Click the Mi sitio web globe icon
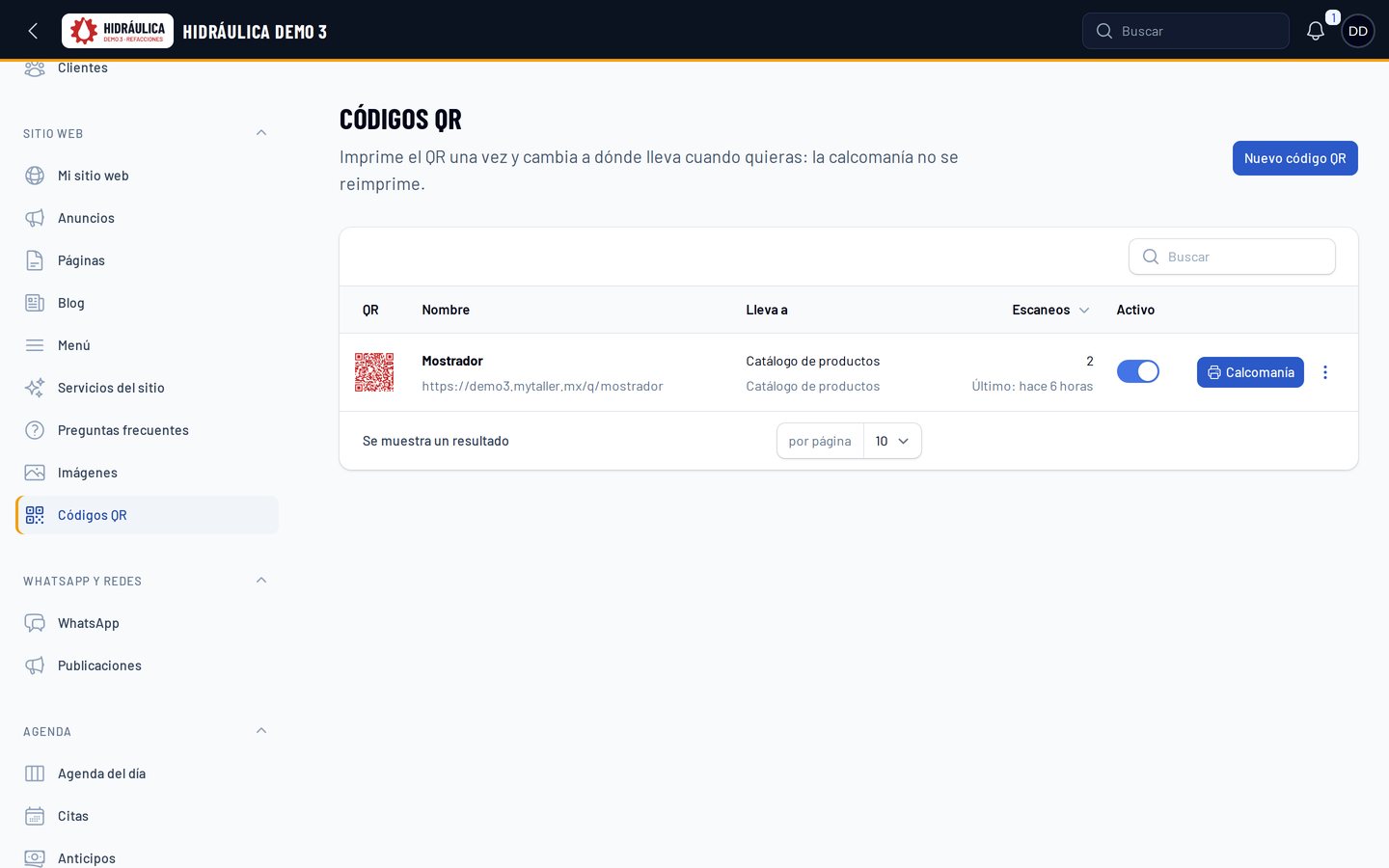The image size is (1389, 868). [x=35, y=176]
